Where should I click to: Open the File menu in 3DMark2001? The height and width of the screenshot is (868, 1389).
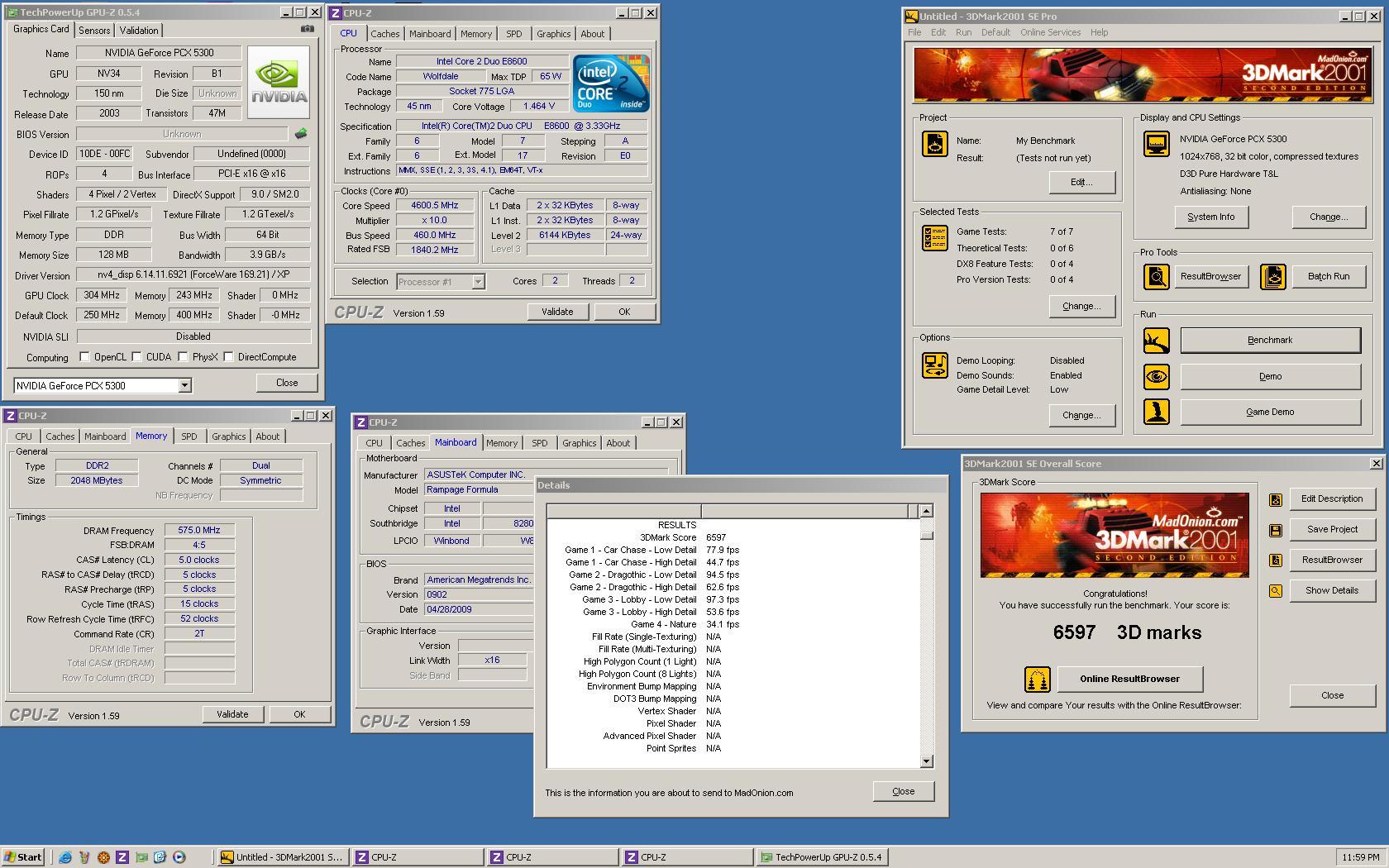[914, 32]
